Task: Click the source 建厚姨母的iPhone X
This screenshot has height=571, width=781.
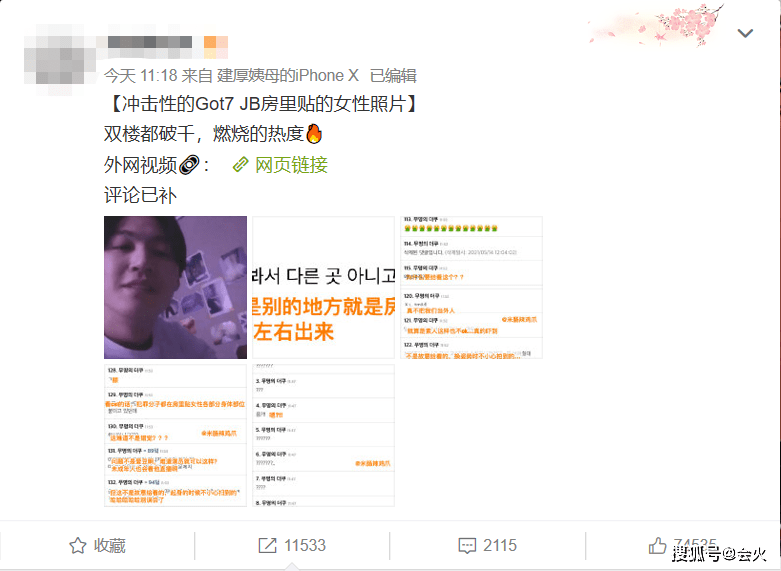Action: click(x=287, y=76)
